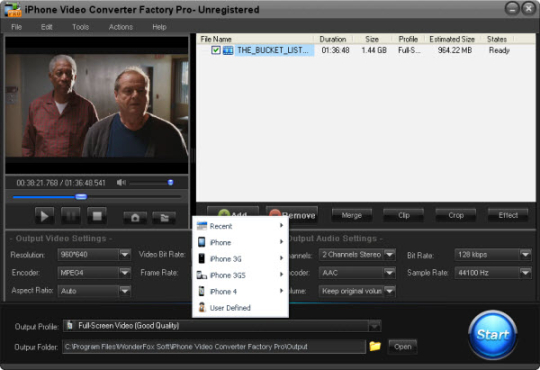Click the Recent entry icon

[x=202, y=226]
